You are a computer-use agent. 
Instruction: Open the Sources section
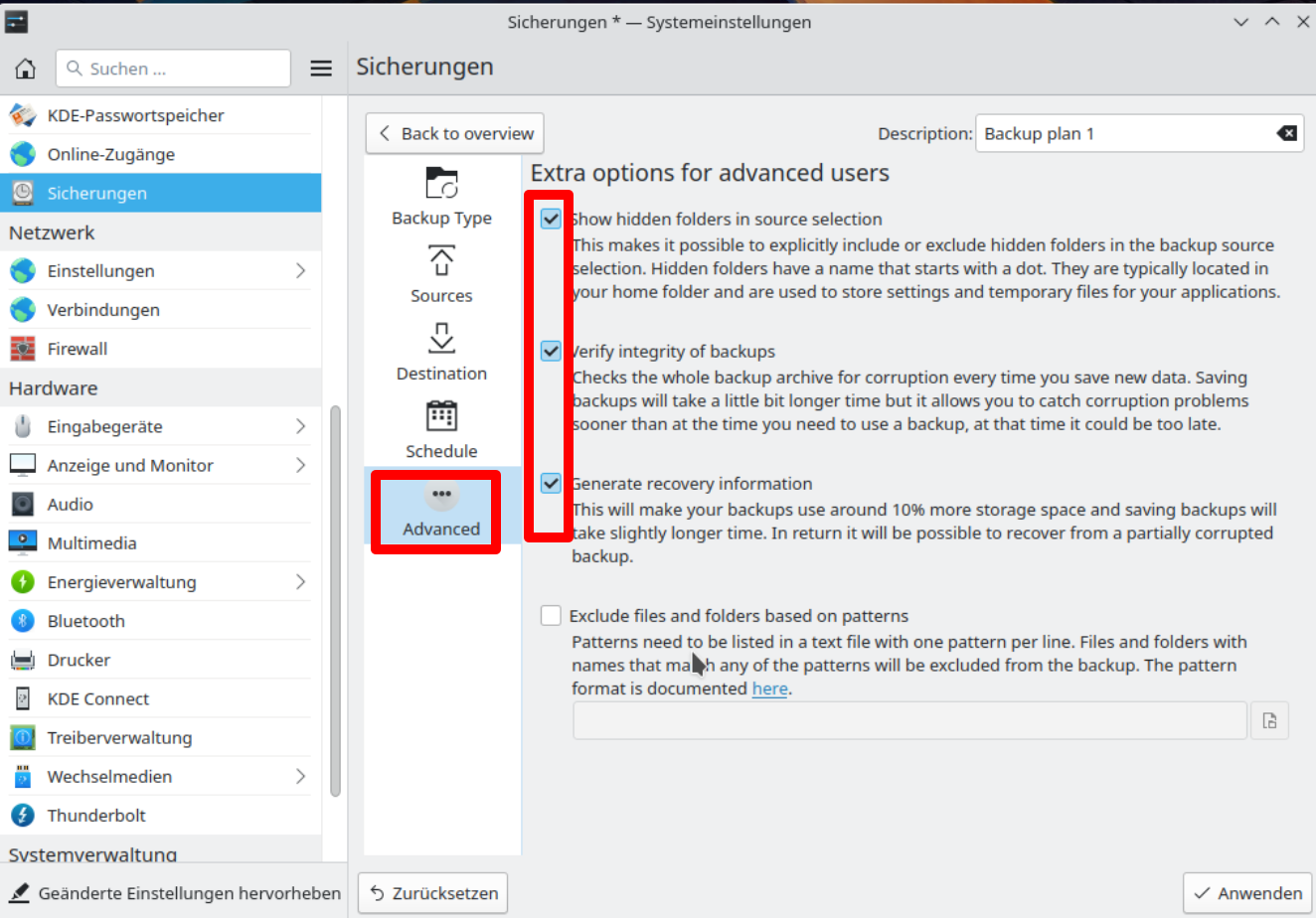[x=441, y=274]
